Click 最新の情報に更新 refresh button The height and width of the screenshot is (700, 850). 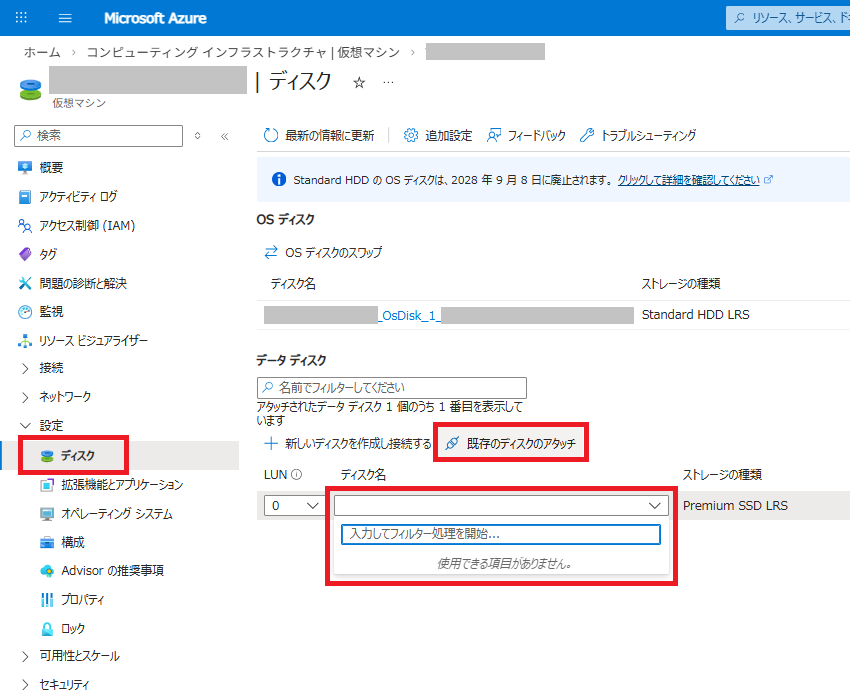[x=319, y=135]
